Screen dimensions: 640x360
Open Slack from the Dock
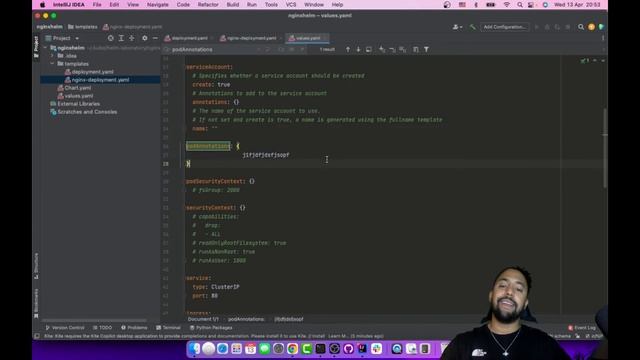click(376, 349)
